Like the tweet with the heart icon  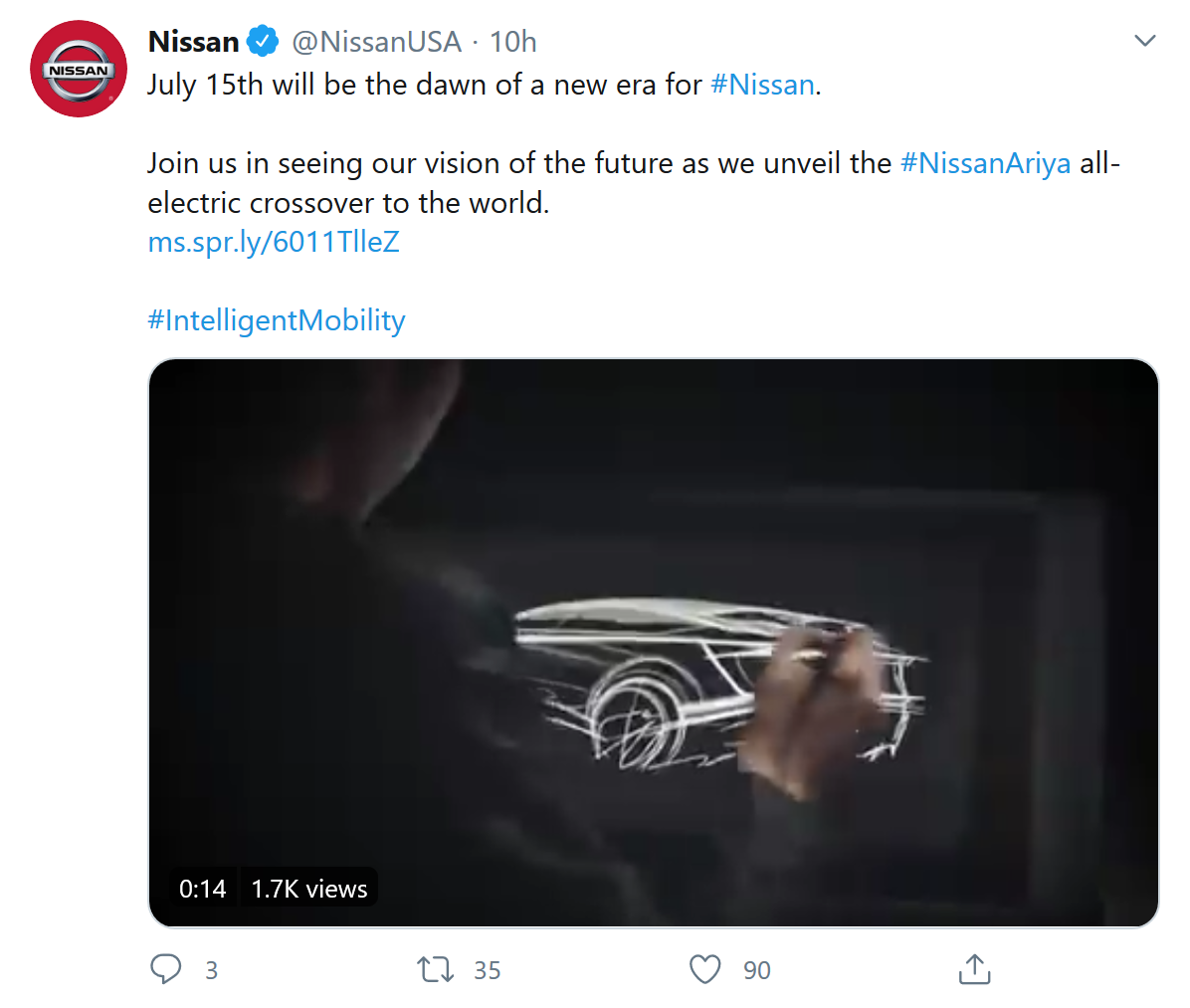(704, 969)
